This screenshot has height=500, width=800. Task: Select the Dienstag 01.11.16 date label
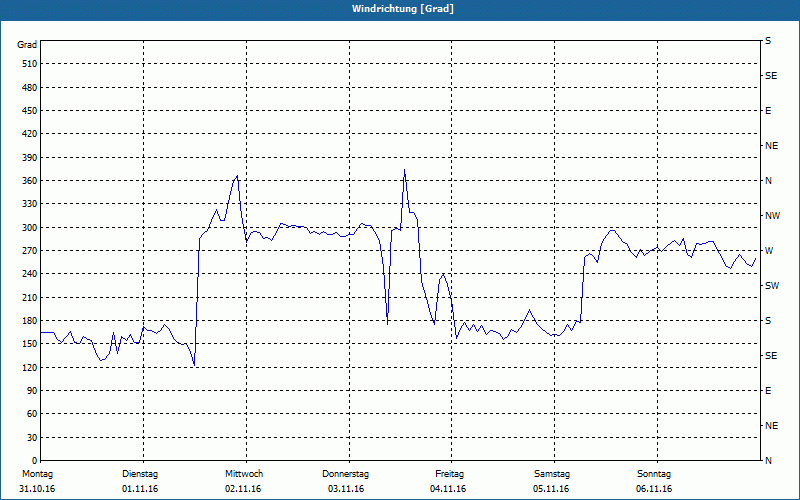140,481
